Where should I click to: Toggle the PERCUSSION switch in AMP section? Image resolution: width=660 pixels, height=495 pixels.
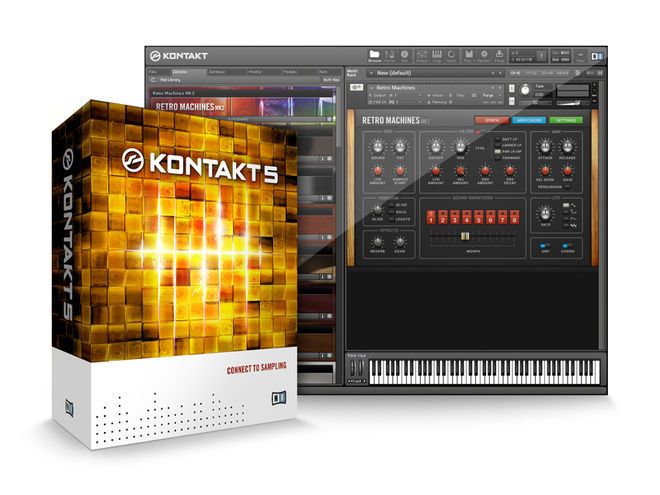point(568,187)
